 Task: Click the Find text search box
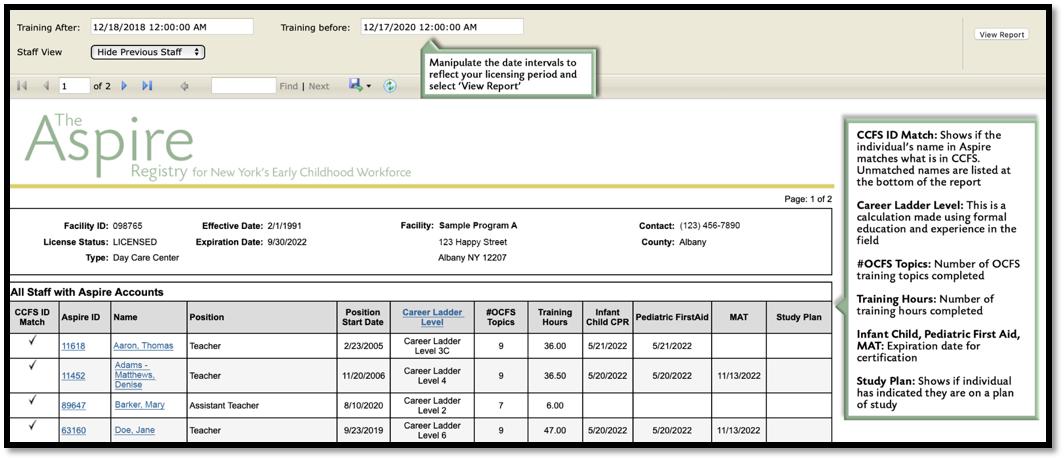243,86
